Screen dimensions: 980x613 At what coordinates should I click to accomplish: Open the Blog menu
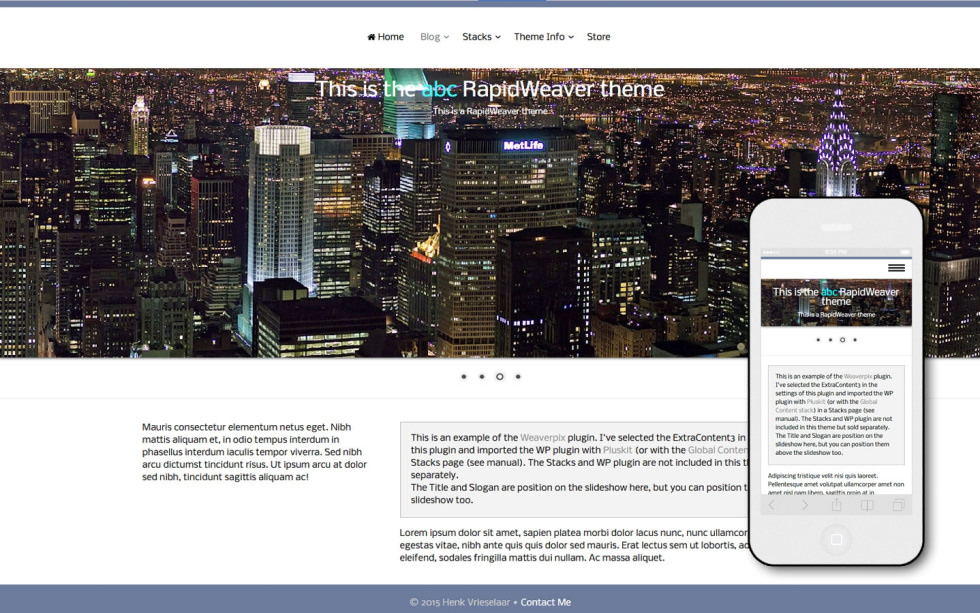[x=434, y=37]
